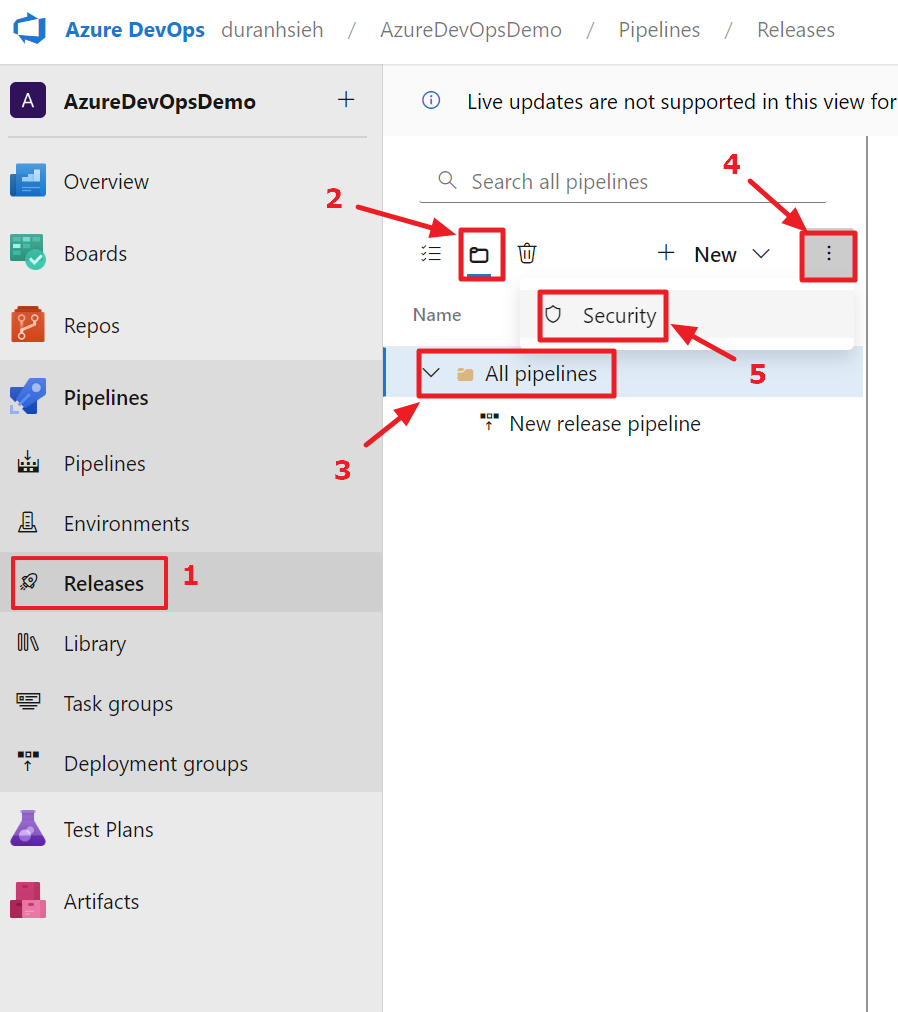898x1012 pixels.
Task: Open the Artifacts hub icon
Action: [28, 900]
